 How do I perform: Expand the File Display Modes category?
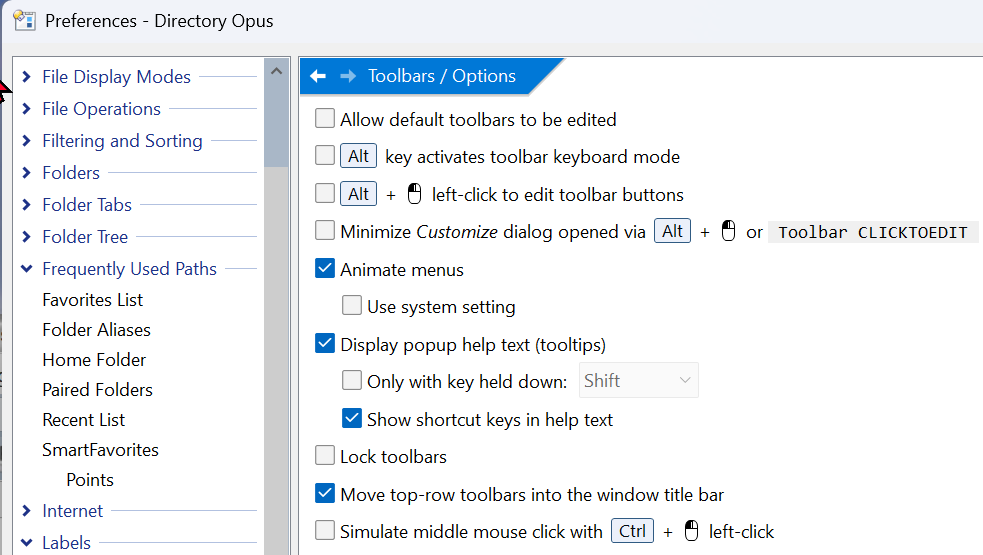pyautogui.click(x=26, y=77)
